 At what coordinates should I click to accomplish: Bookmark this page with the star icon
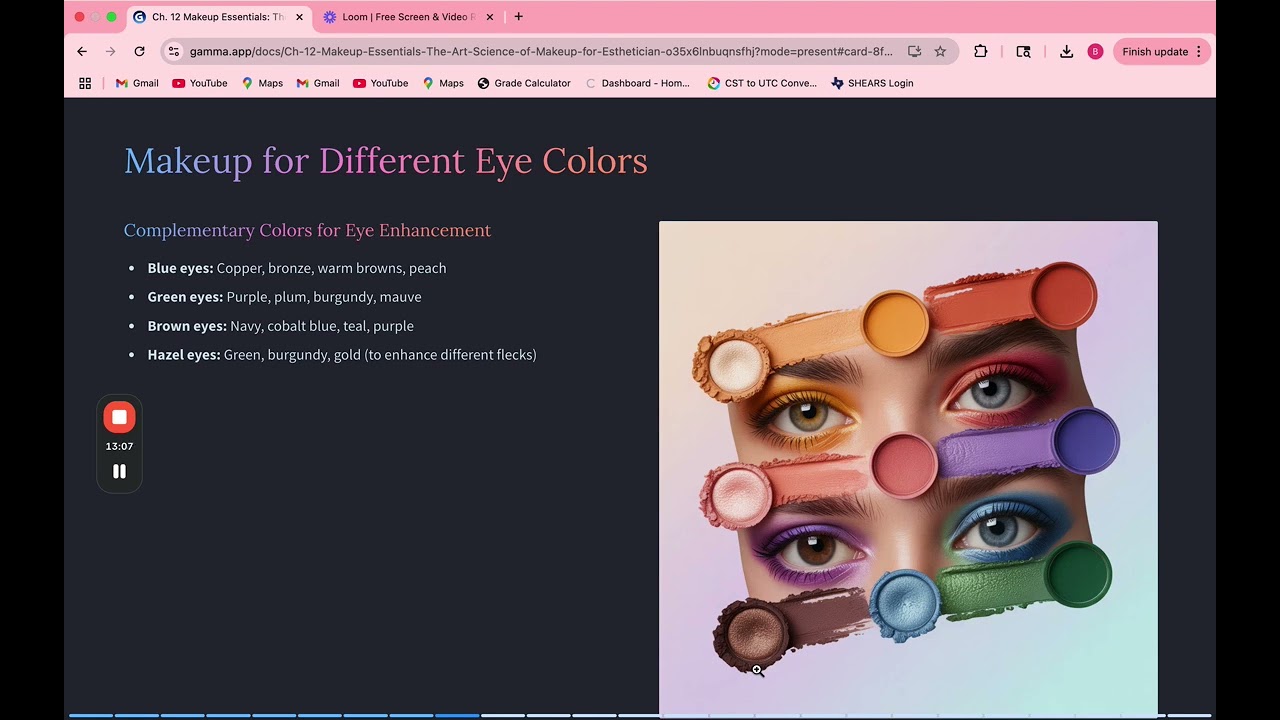pos(940,52)
